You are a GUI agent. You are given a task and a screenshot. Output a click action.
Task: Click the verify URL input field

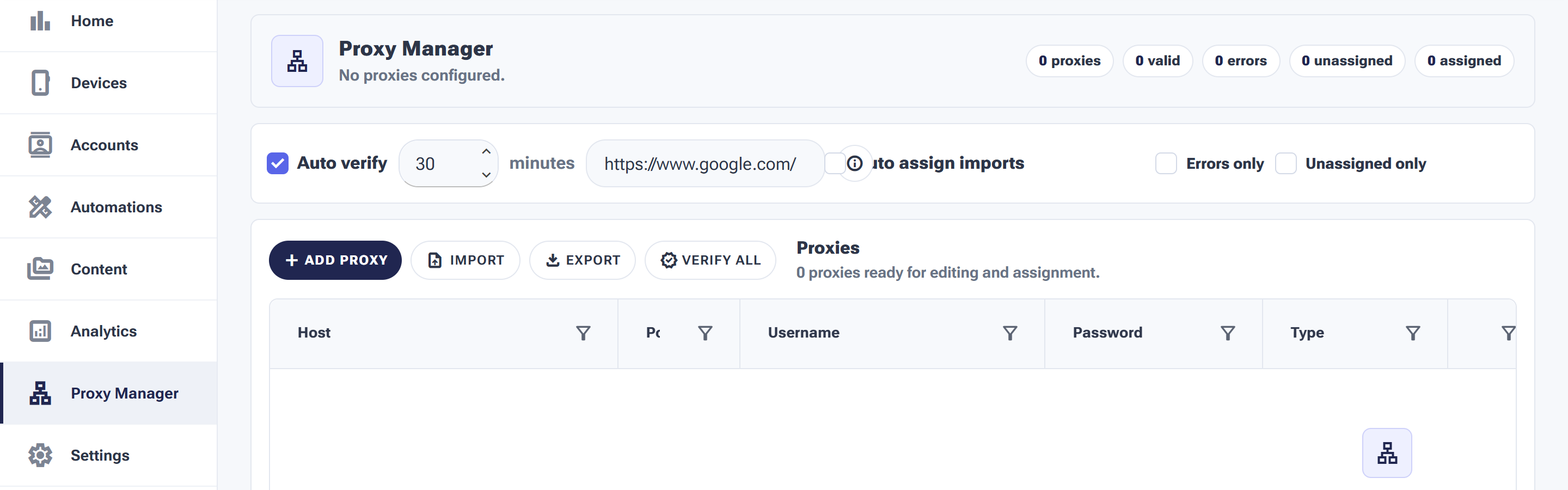[705, 163]
